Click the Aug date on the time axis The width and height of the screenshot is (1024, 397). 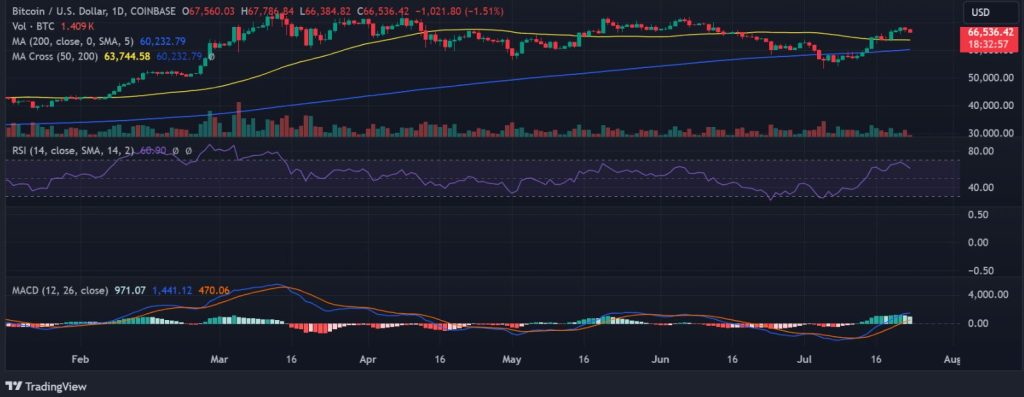click(x=953, y=359)
